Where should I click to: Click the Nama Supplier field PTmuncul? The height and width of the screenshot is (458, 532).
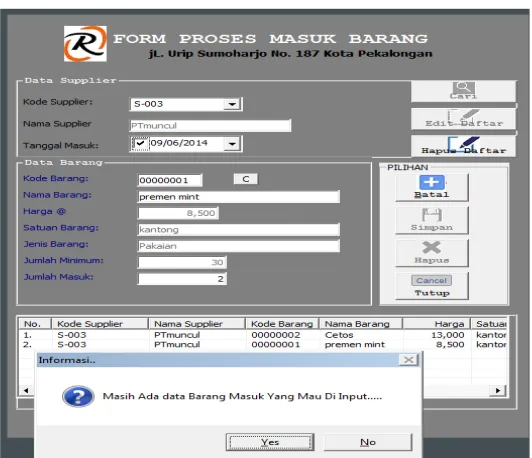(x=210, y=126)
